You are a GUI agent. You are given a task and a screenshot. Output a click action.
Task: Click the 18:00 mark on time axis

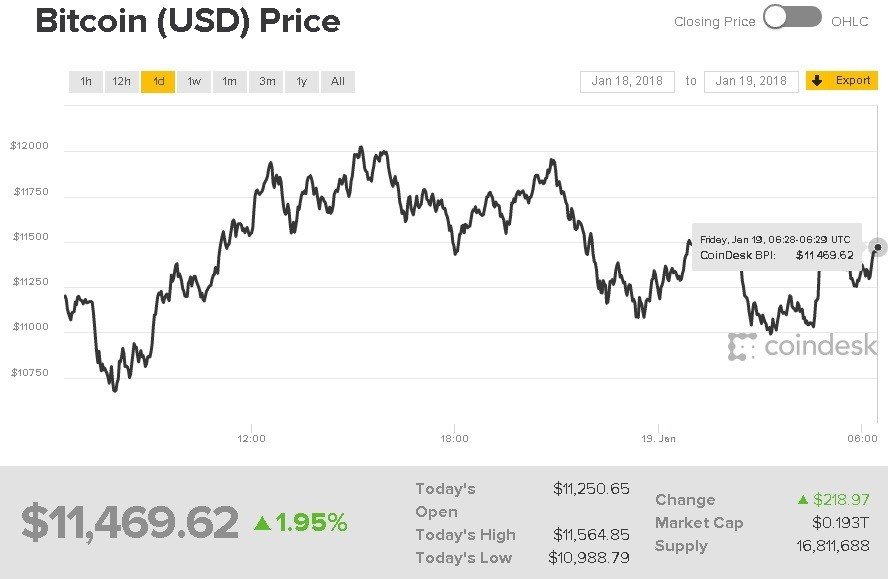[x=454, y=438]
